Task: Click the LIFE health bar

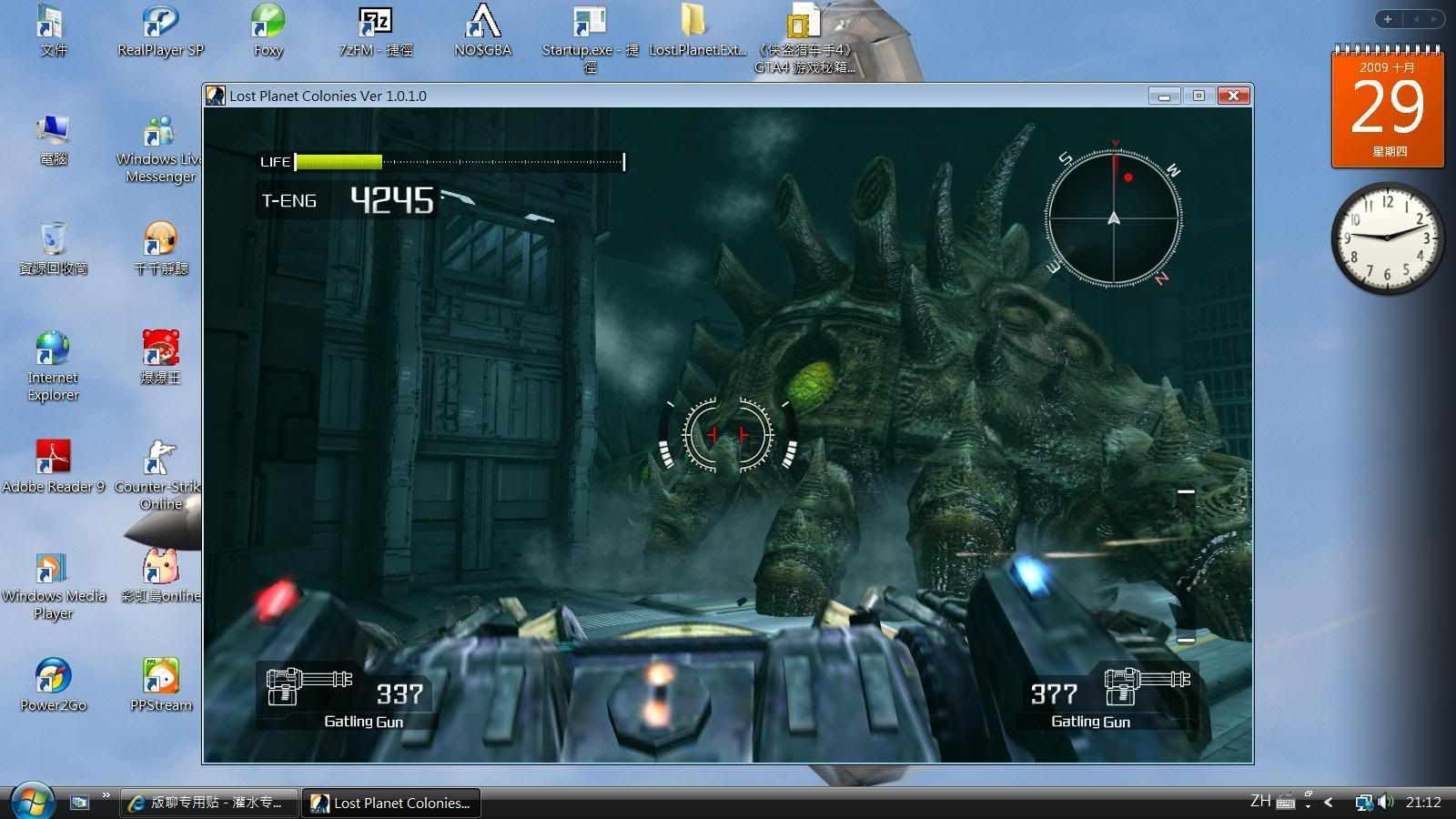Action: click(442, 162)
